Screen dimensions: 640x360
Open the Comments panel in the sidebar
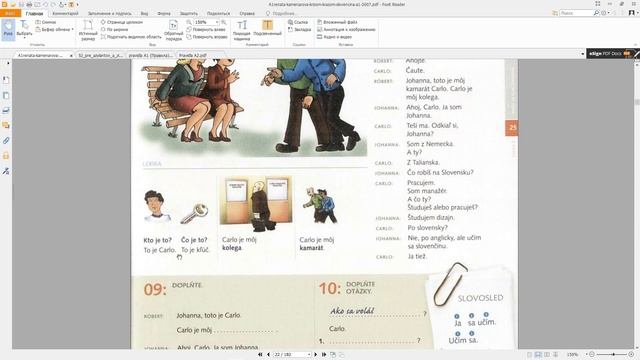click(6, 125)
